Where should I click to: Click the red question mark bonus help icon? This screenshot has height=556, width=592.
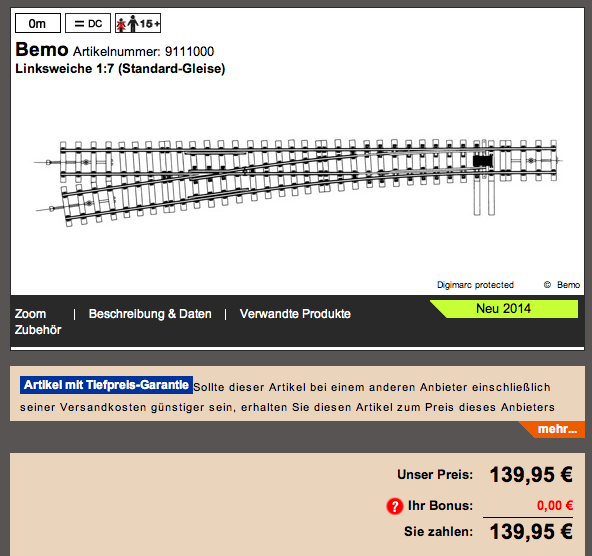(395, 506)
